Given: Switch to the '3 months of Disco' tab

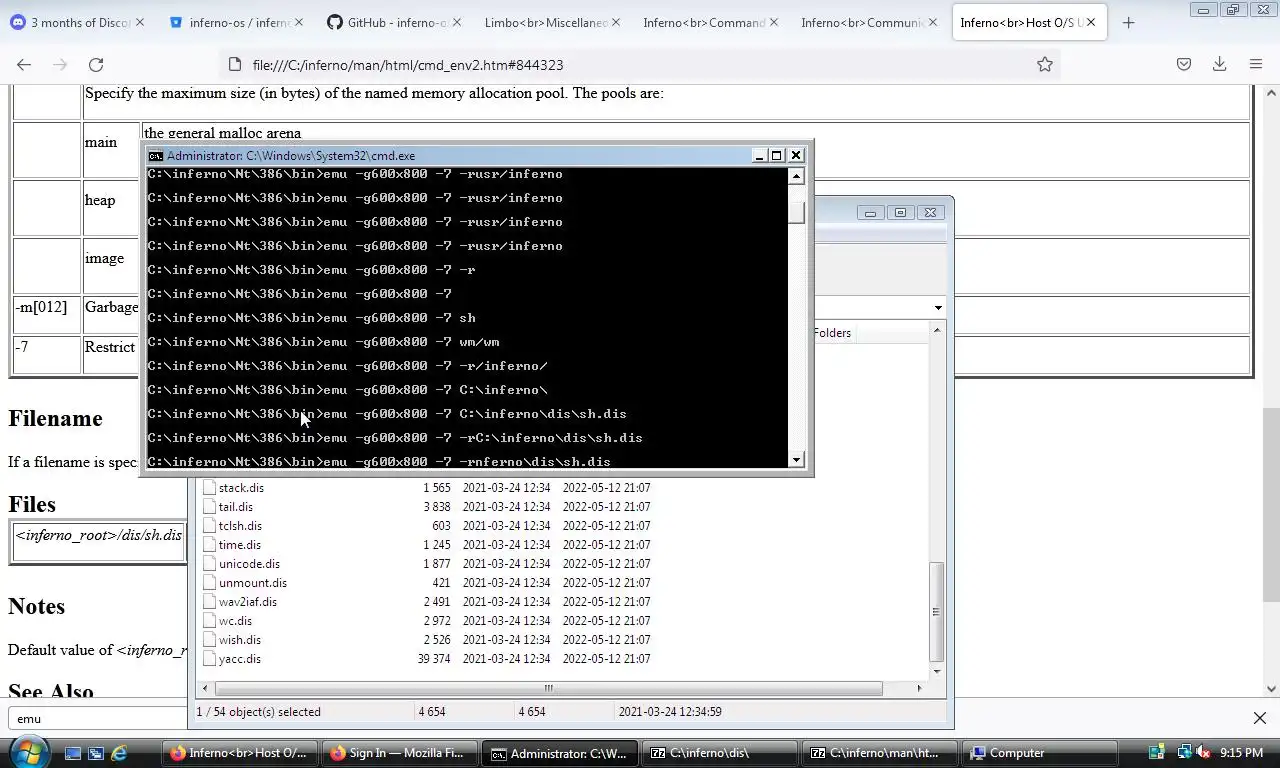Looking at the screenshot, I should coord(79,22).
